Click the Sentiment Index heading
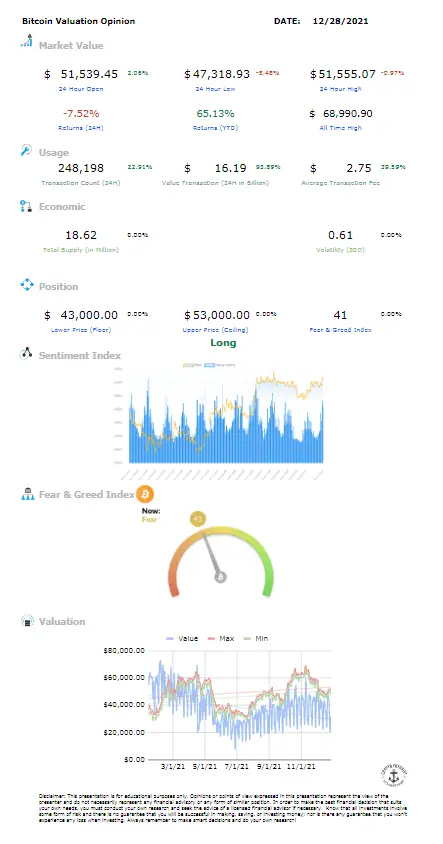 click(80, 355)
